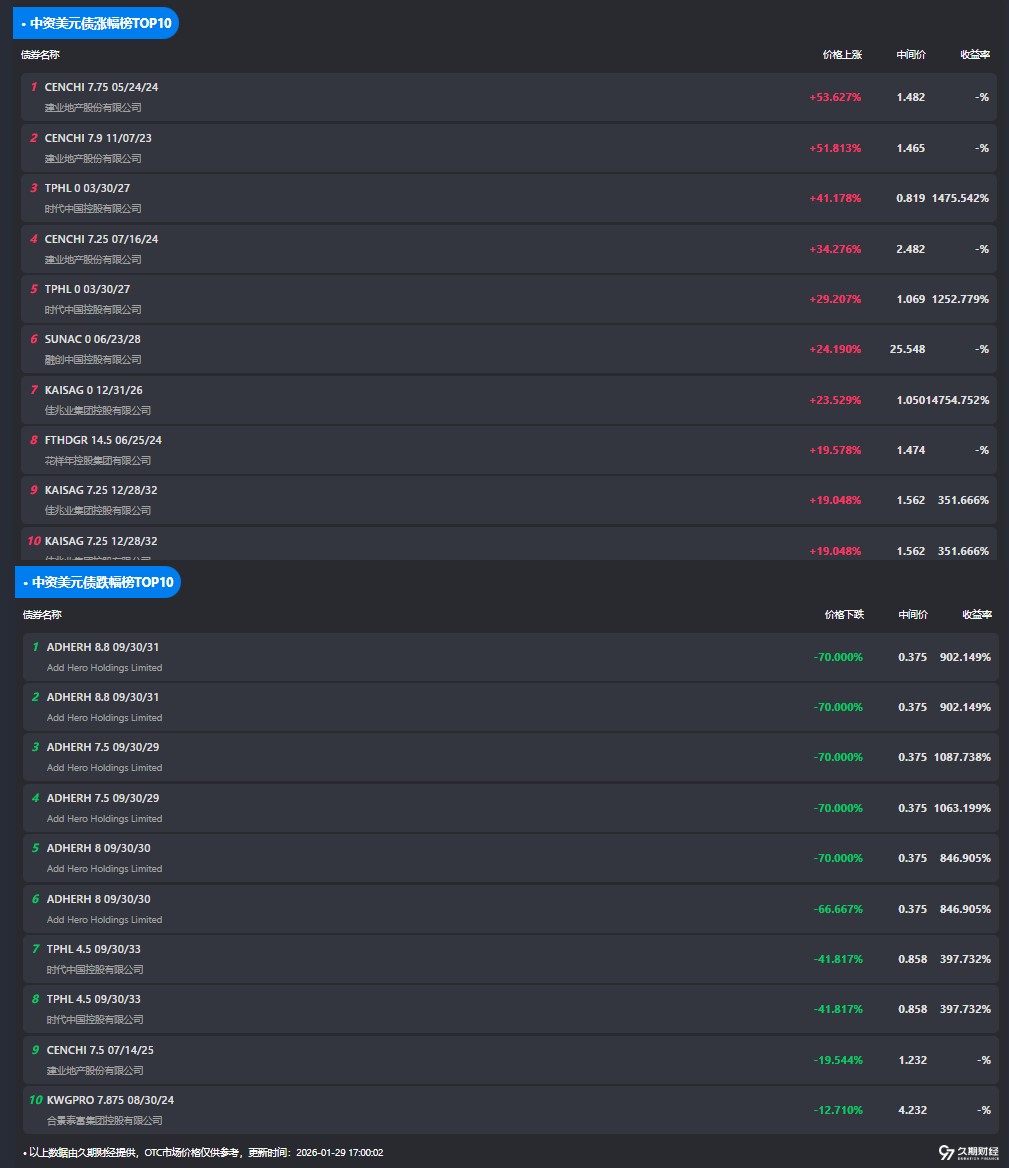Open the SUNAC 0 06/23/28 bond entry

point(92,339)
